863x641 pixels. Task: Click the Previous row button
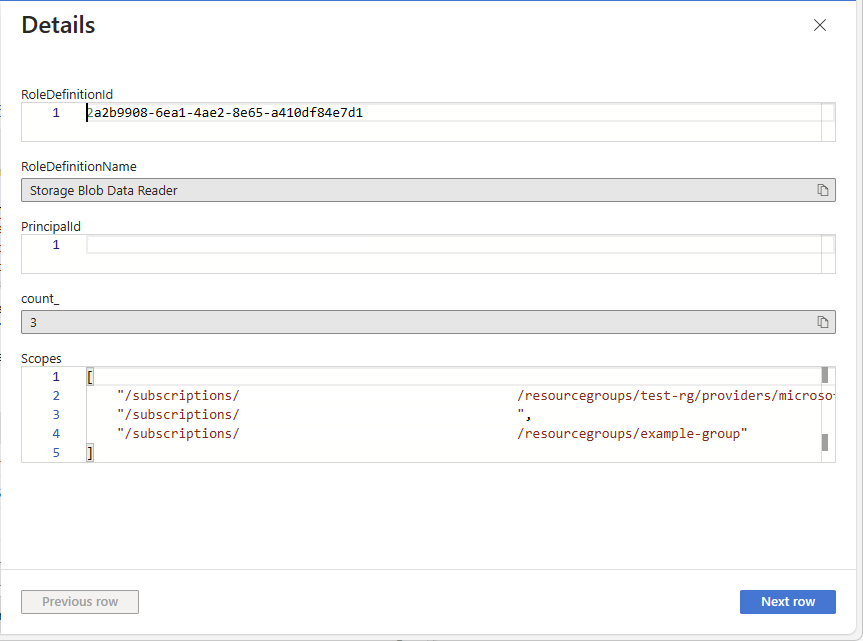[x=80, y=602]
